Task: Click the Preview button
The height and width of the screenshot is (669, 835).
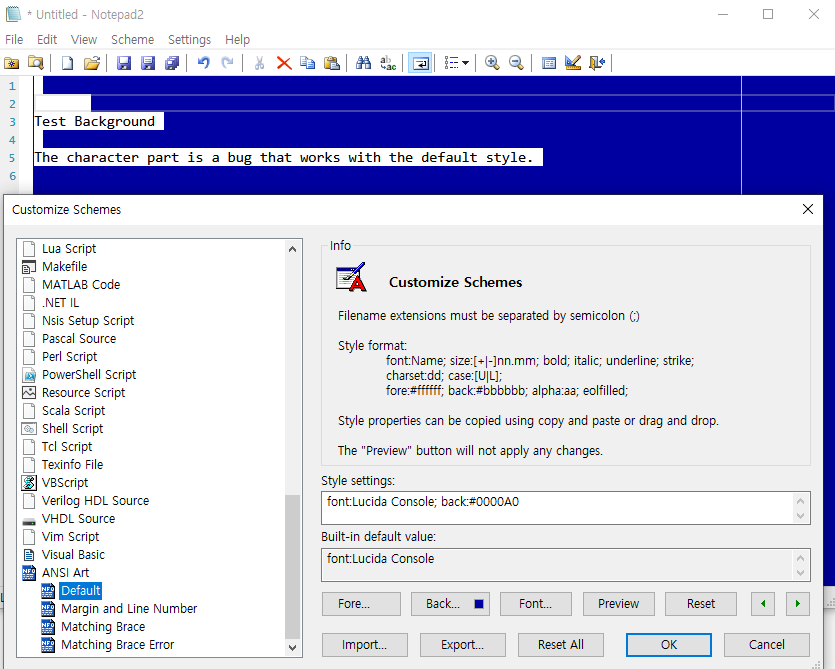Action: 618,604
